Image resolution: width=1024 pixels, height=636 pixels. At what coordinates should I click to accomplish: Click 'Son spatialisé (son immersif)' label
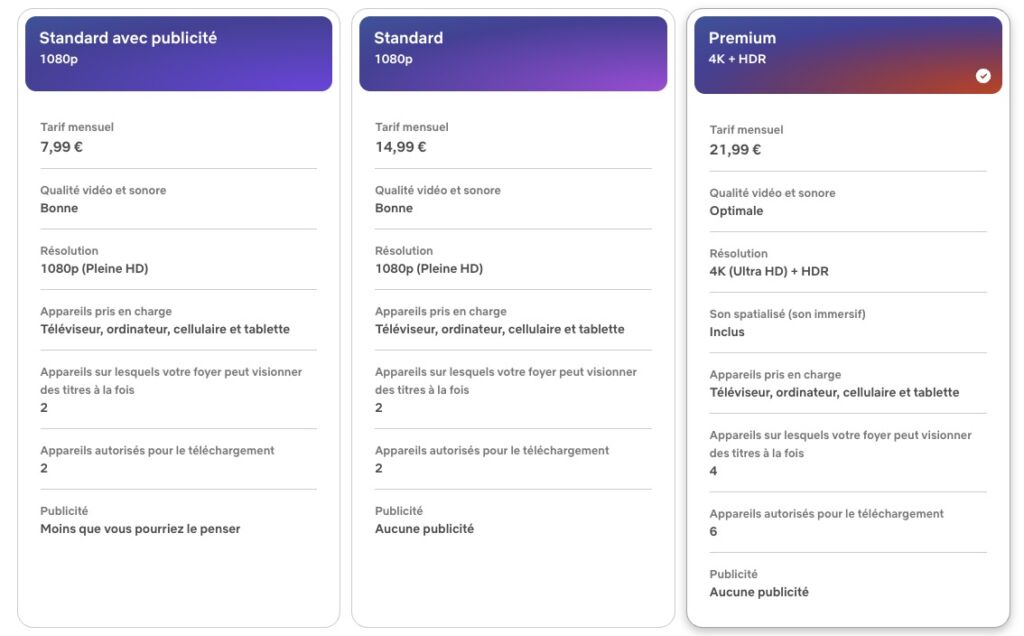pyautogui.click(x=787, y=314)
